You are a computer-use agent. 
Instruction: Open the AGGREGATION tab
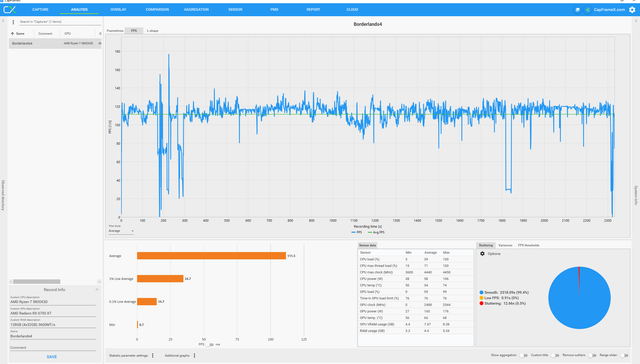tap(196, 9)
